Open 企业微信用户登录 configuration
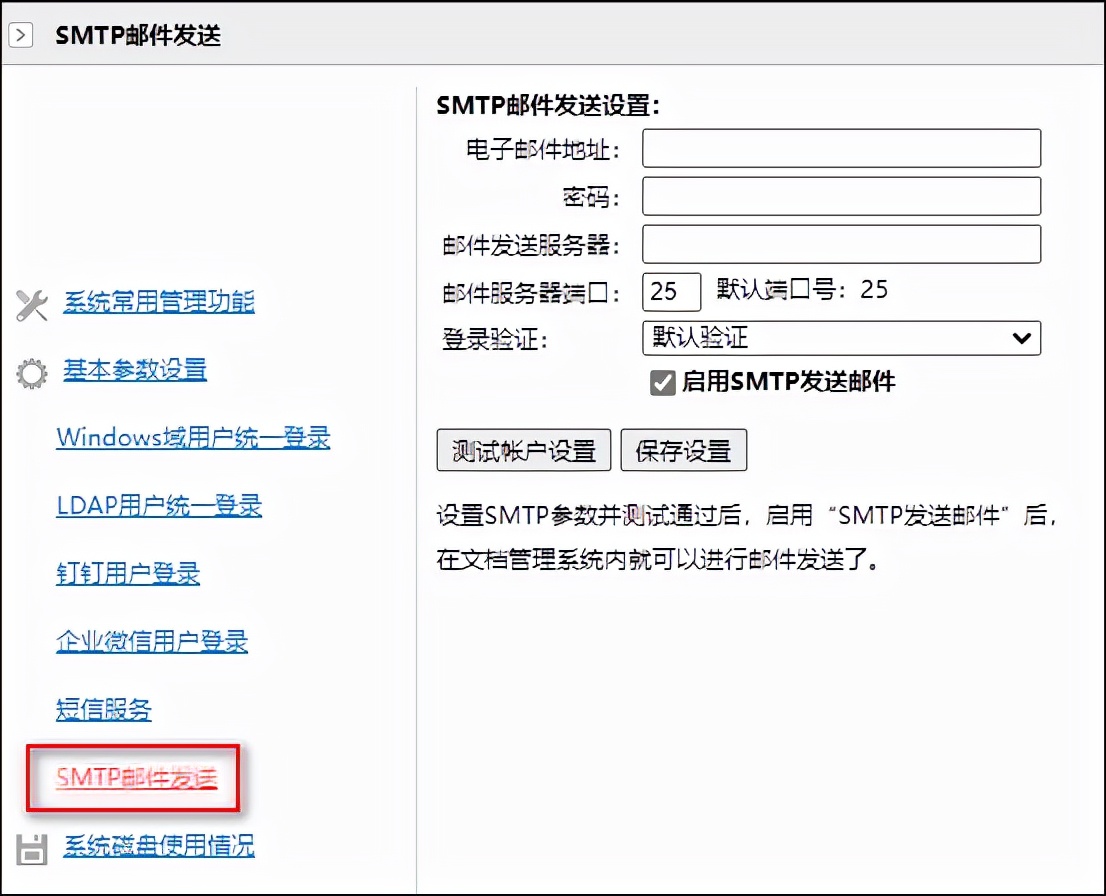Screen dimensions: 1106x896 click(152, 642)
